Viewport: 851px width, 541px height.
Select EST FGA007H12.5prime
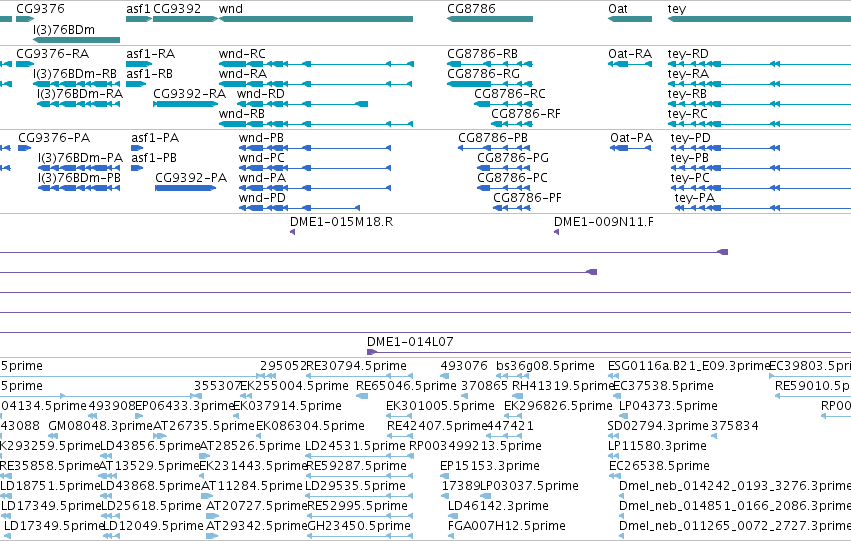506,526
